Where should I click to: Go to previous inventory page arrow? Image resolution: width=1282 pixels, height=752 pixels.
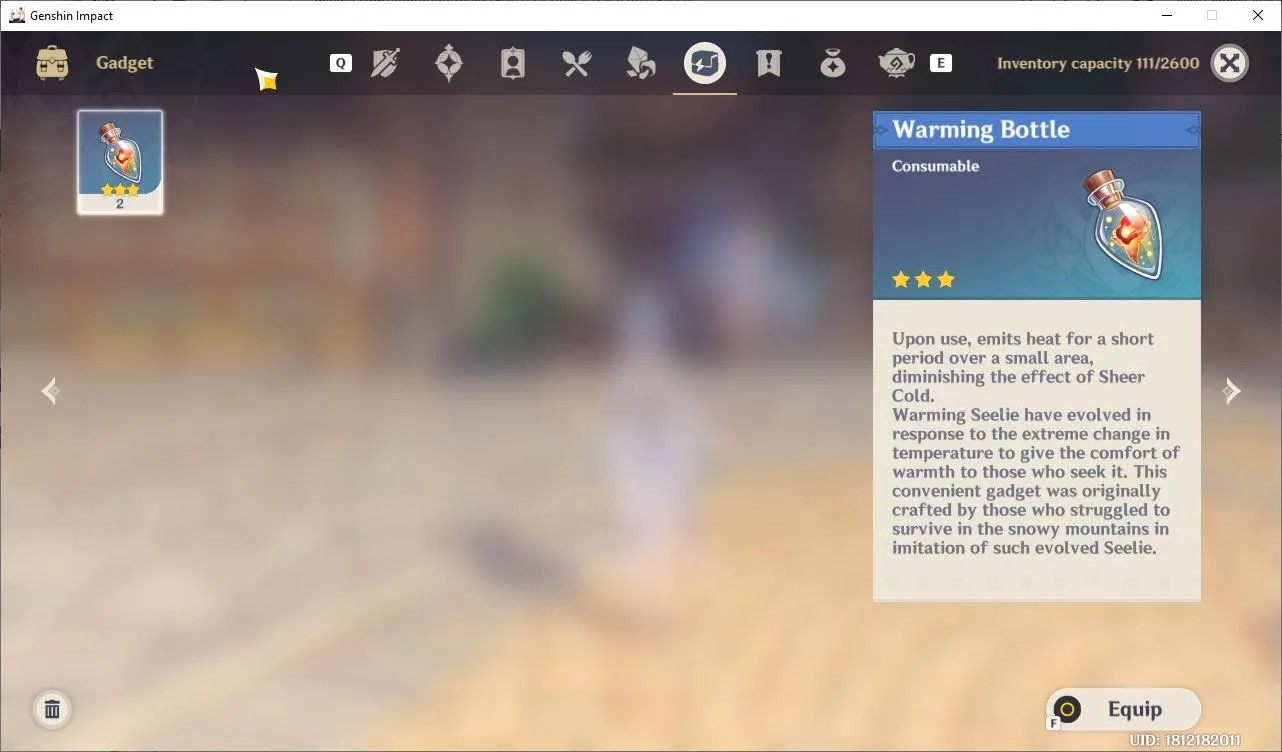point(50,391)
